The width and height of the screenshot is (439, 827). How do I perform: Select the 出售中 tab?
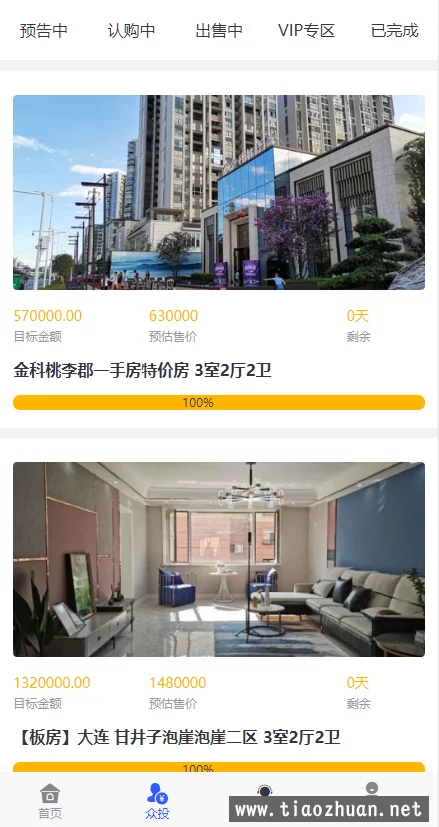[x=219, y=31]
